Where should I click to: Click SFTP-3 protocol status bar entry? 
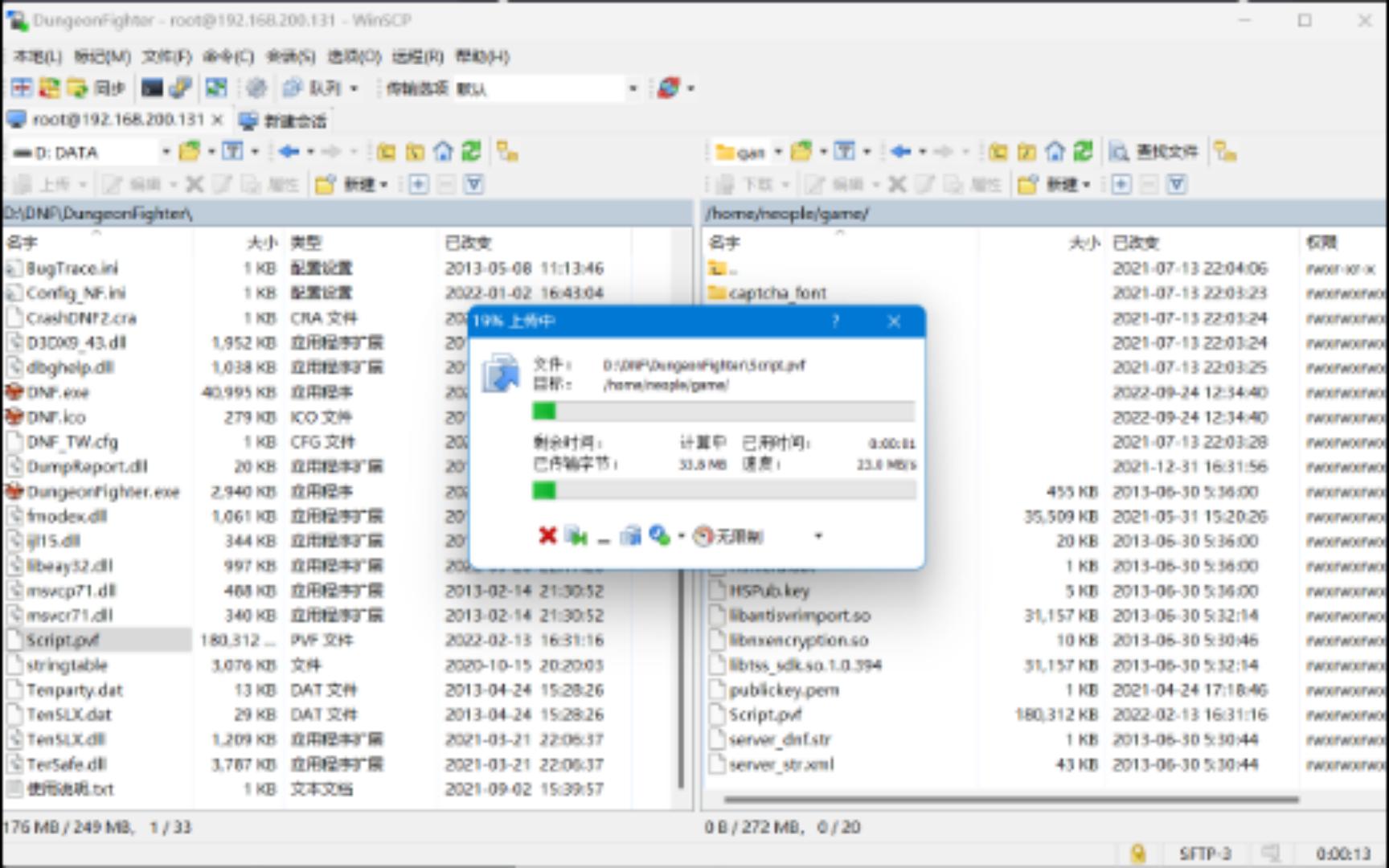[x=1205, y=854]
